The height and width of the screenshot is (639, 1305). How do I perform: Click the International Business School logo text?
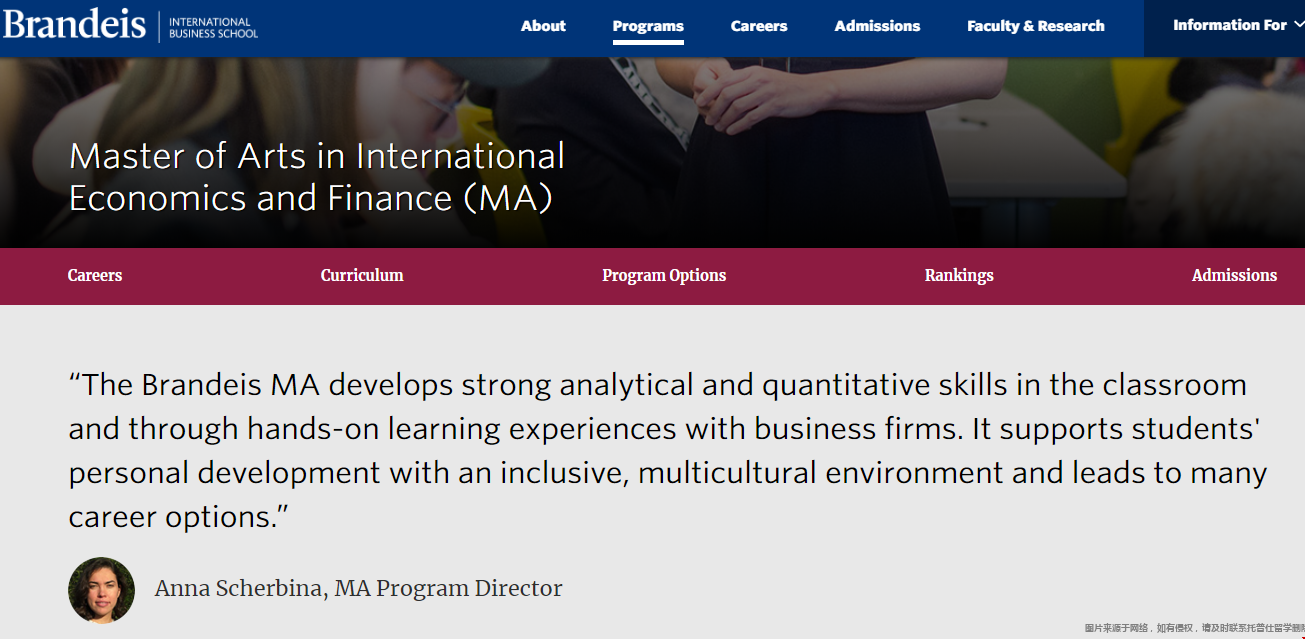pyautogui.click(x=213, y=27)
